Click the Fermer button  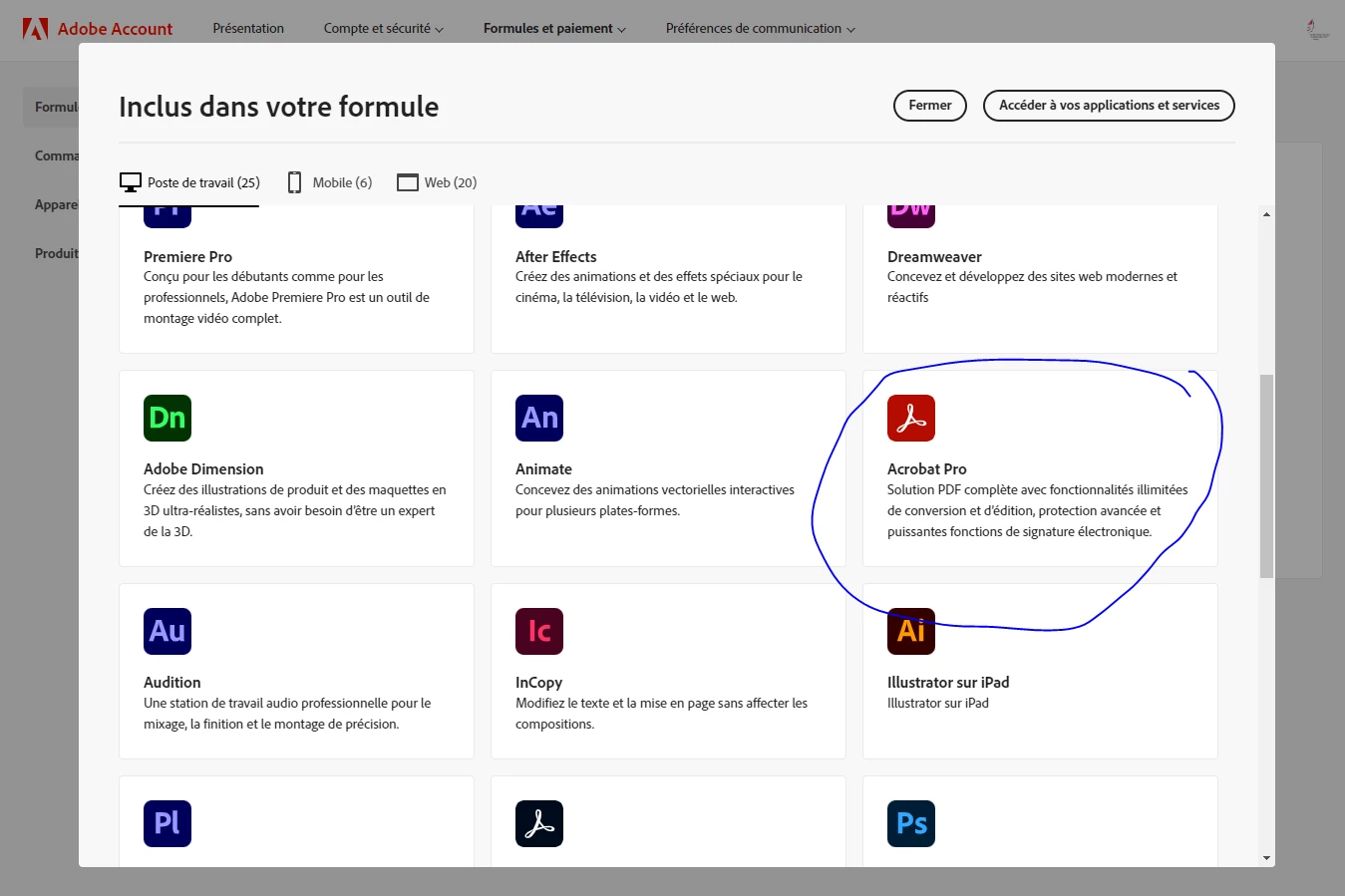tap(930, 105)
